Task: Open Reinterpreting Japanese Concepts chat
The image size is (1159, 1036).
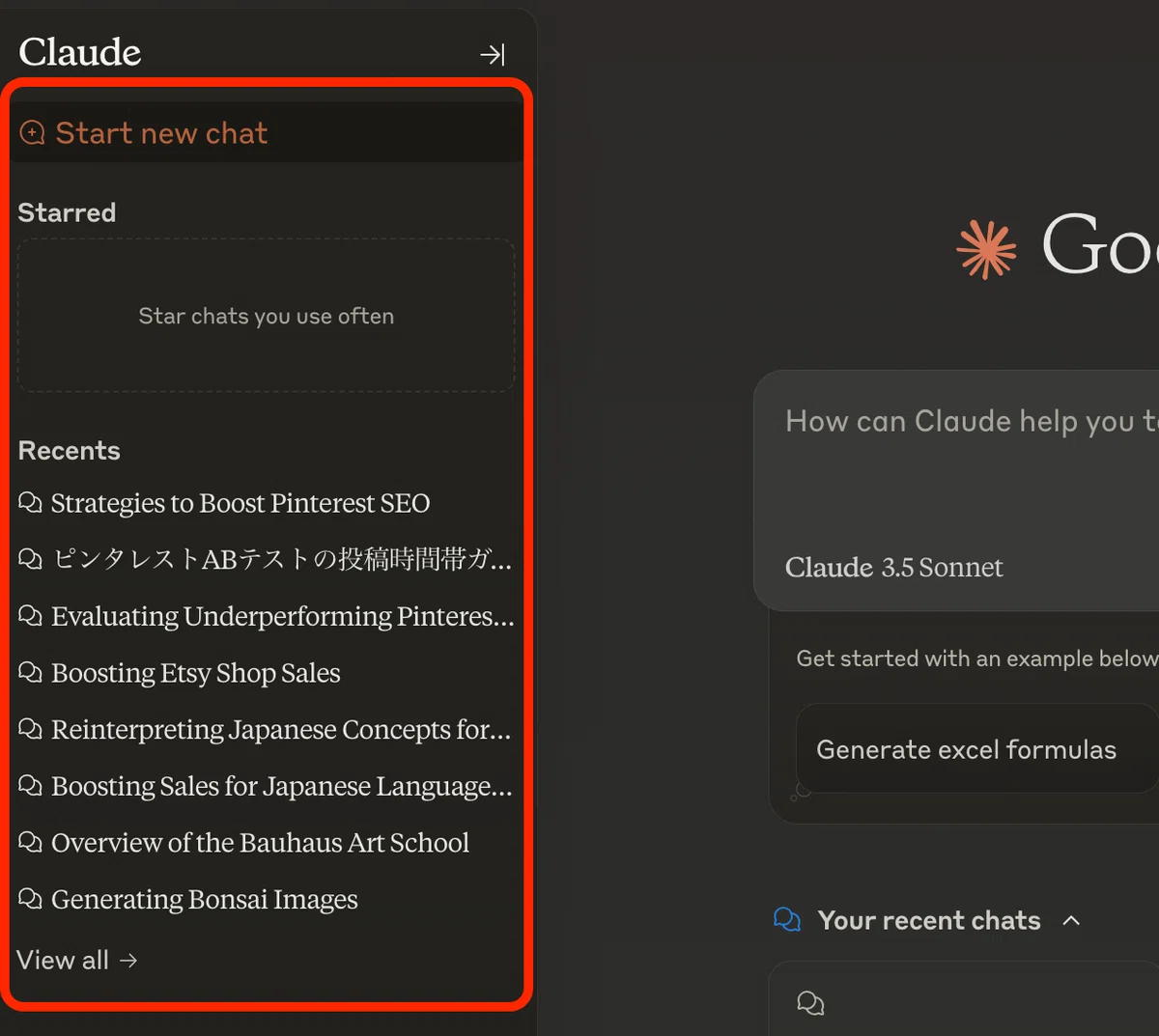Action: tap(281, 730)
